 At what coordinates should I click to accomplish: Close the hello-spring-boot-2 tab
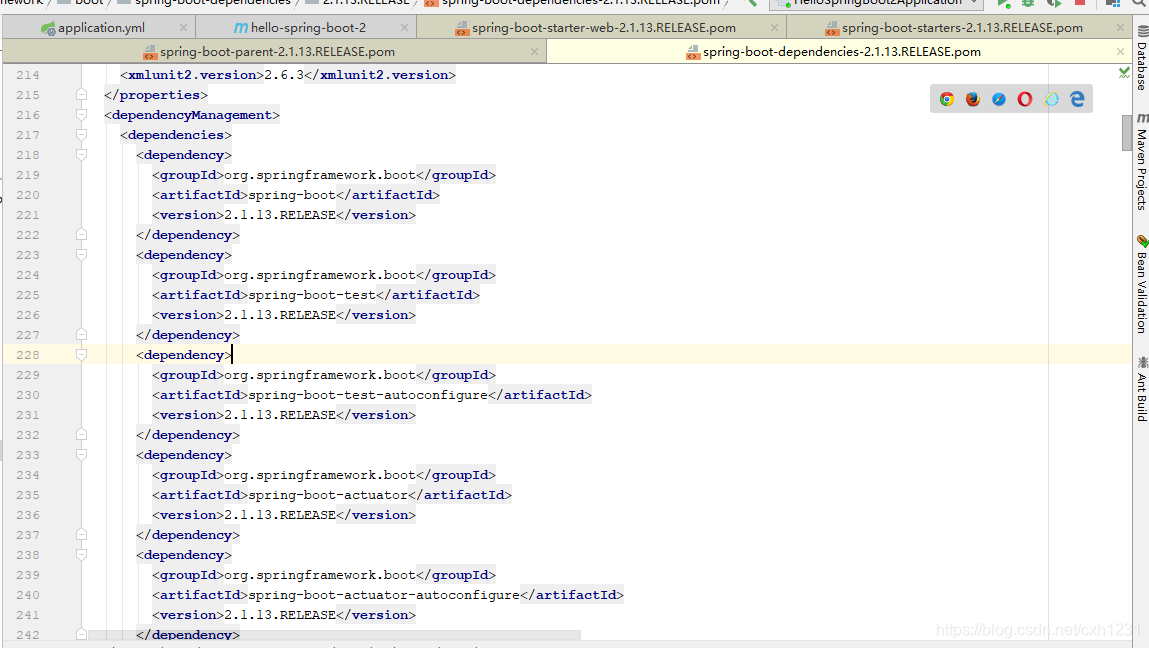pos(404,28)
